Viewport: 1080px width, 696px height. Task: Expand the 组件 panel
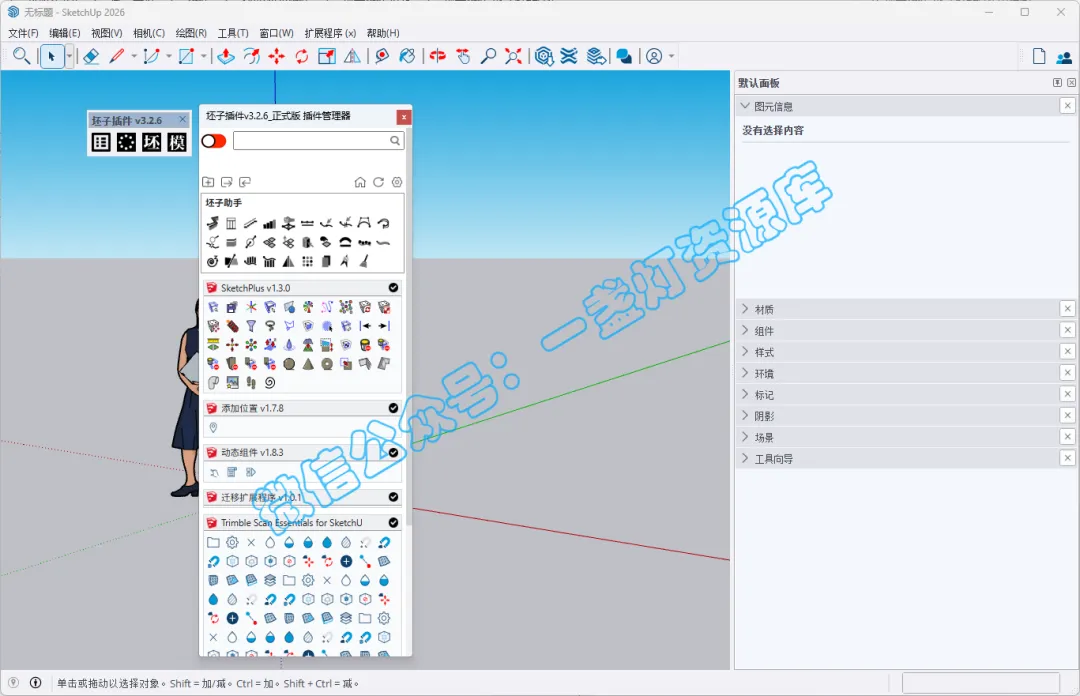click(745, 330)
